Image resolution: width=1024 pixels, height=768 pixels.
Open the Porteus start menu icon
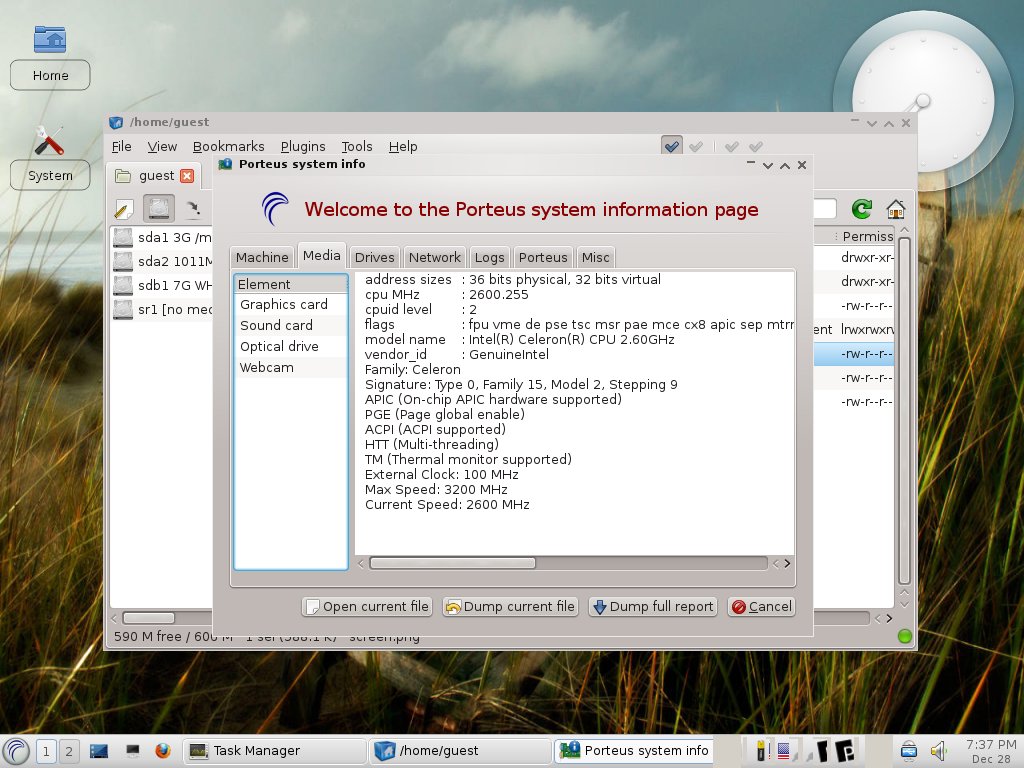[x=16, y=751]
